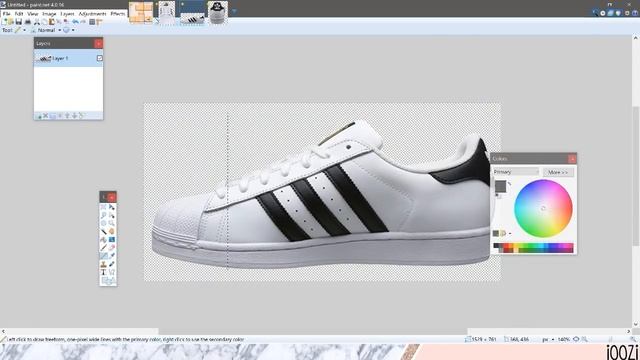Toggle the Colors window icon at top right

pos(618,13)
